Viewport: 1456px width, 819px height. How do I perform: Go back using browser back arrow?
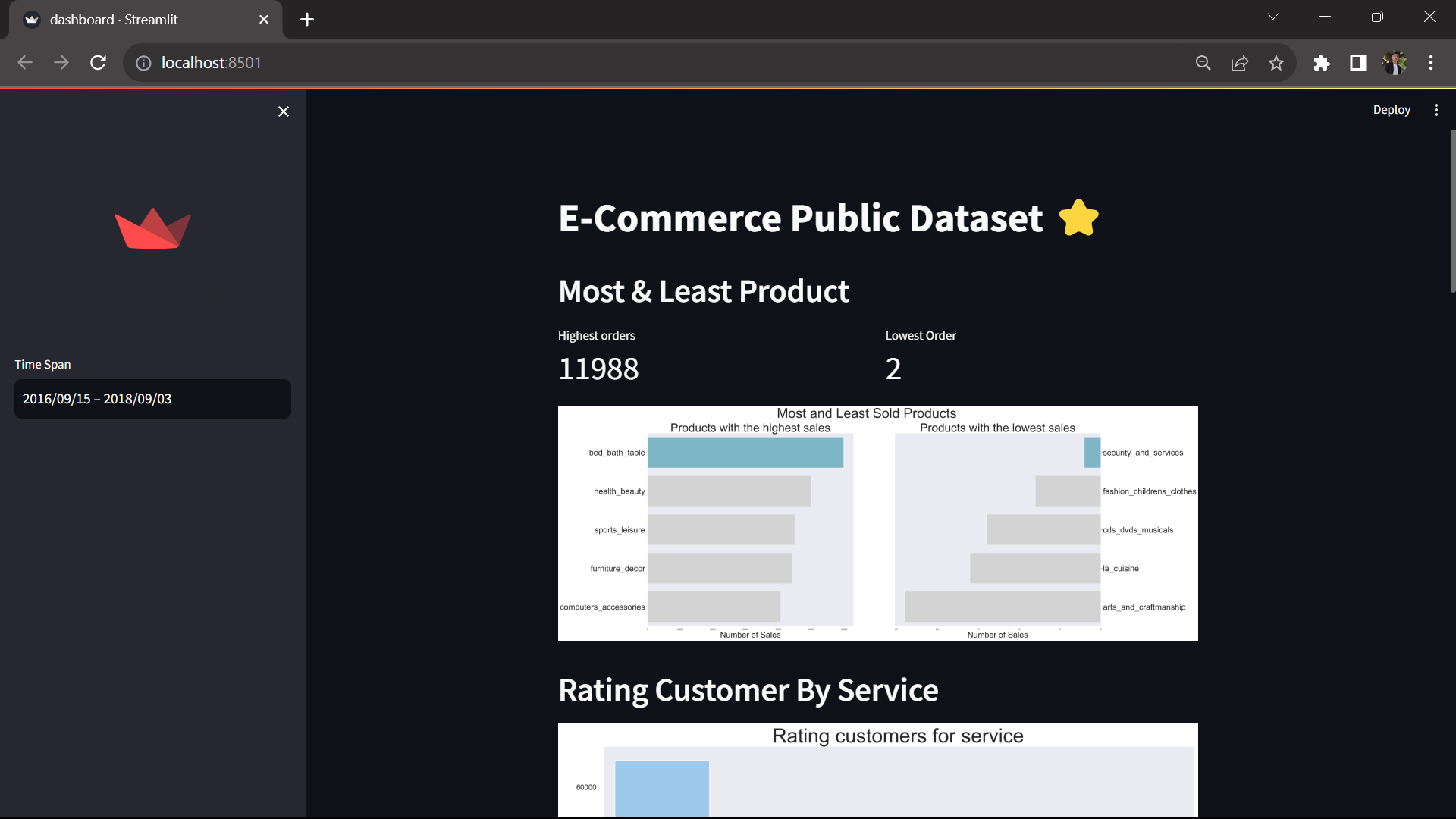(x=25, y=63)
